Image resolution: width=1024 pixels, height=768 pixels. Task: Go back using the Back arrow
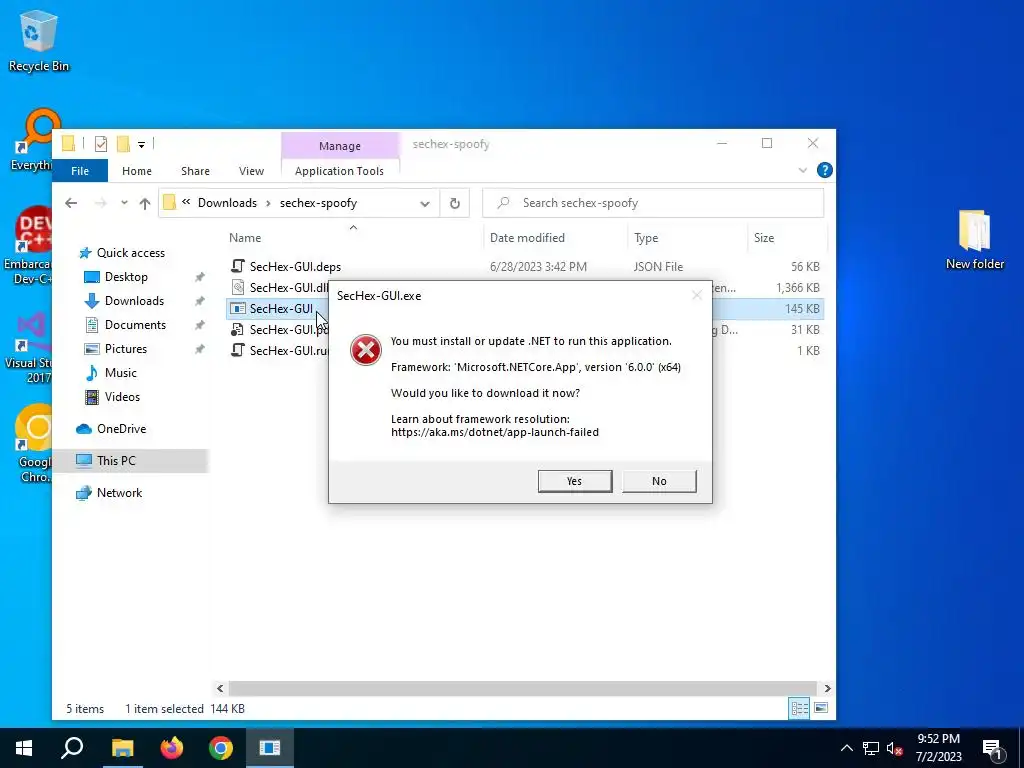[x=71, y=203]
